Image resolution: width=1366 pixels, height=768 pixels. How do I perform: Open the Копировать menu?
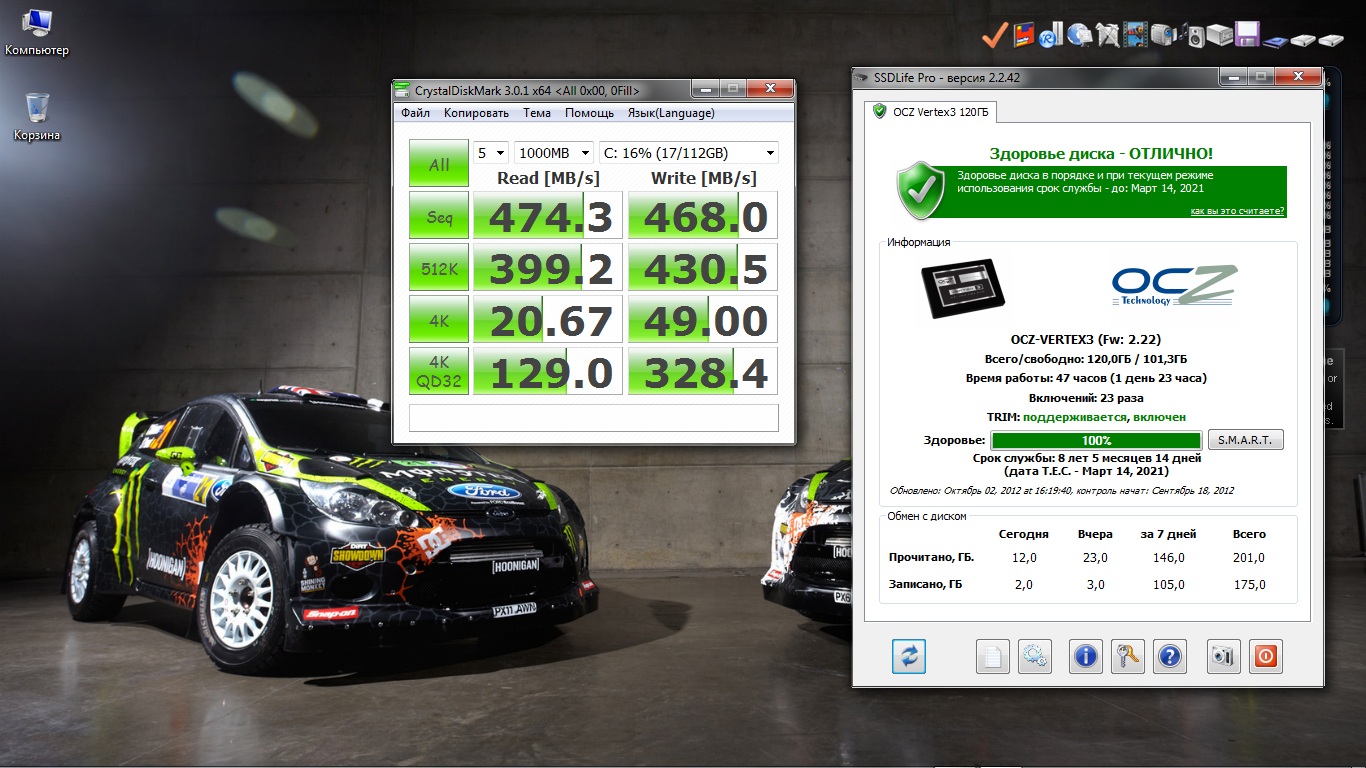pyautogui.click(x=476, y=113)
